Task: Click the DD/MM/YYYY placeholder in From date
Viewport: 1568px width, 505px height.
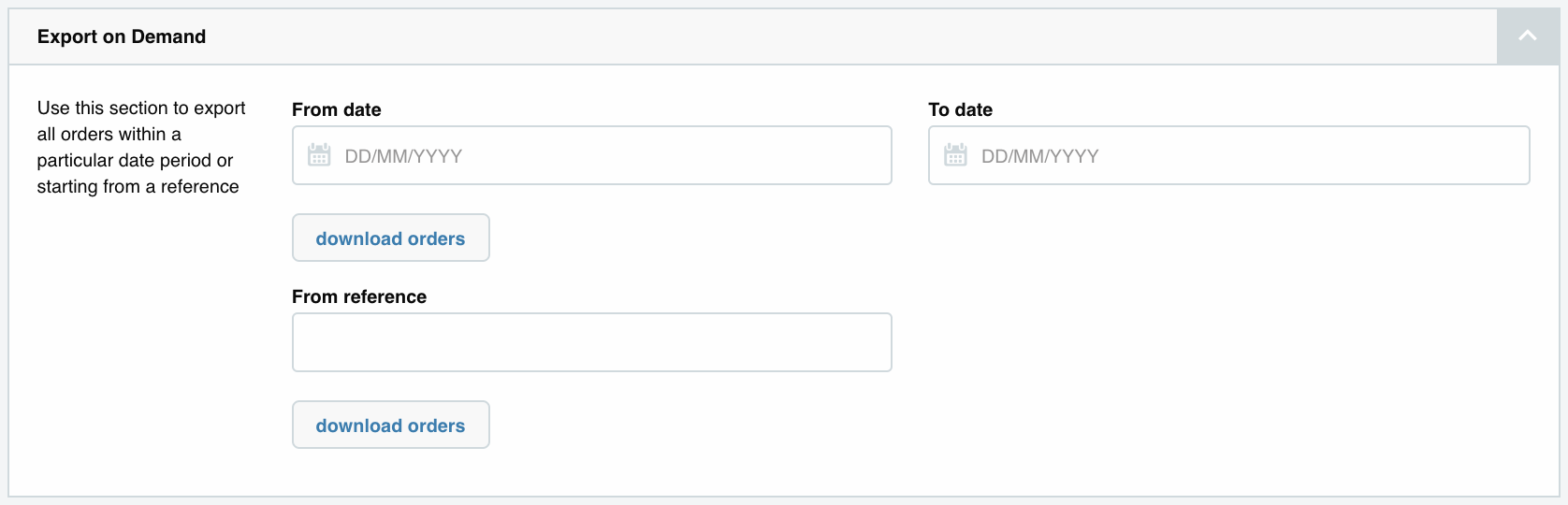Action: [x=403, y=156]
